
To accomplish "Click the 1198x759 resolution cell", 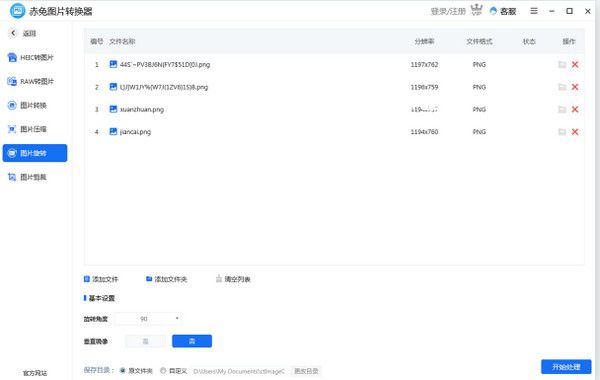I will tap(424, 87).
